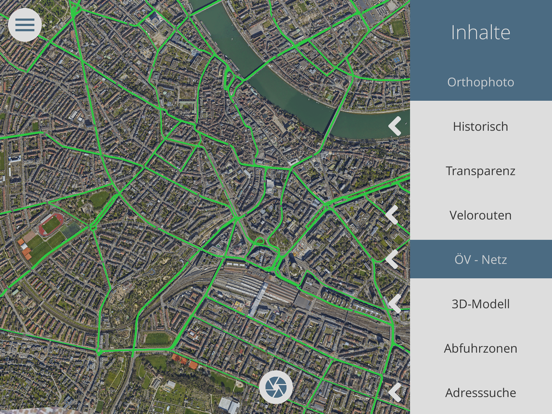Expand the chevron beside Historisch
552x414 pixels.
click(x=395, y=126)
